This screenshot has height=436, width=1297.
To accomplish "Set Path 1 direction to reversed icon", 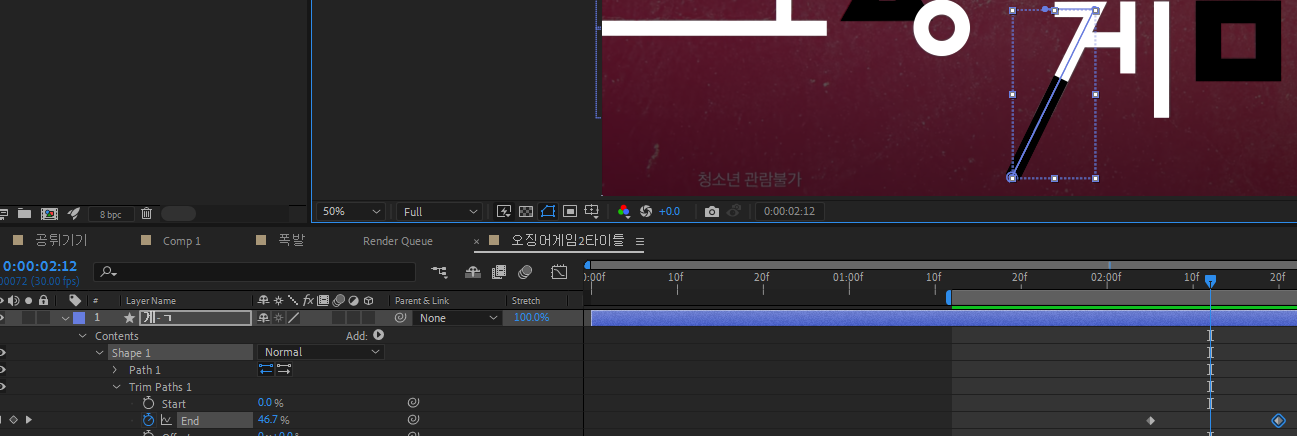I will click(x=284, y=370).
